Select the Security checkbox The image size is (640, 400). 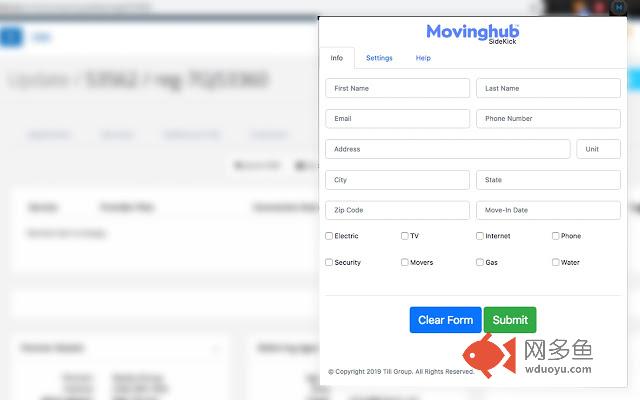tap(330, 262)
